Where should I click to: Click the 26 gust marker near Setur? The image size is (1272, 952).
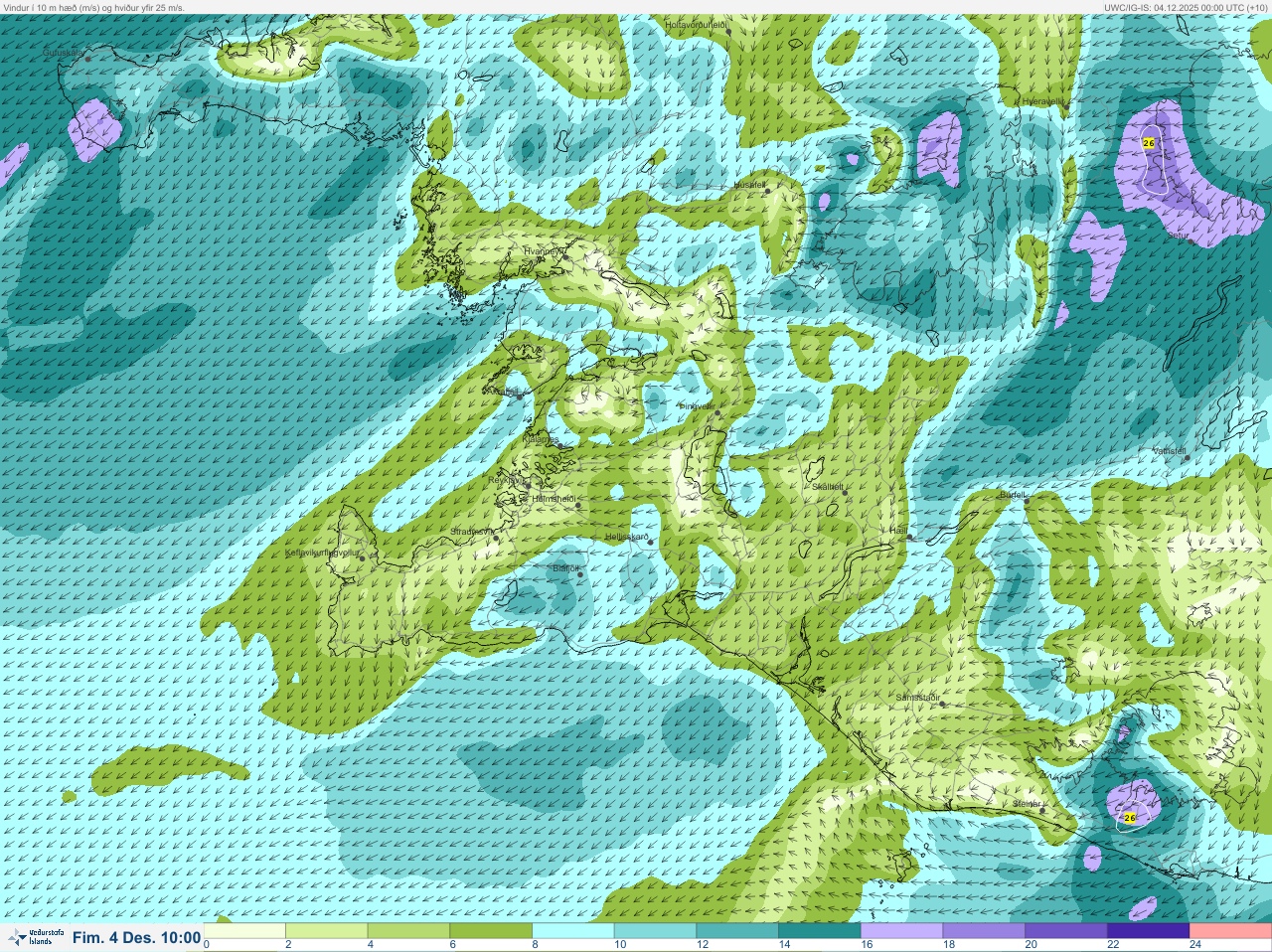(1149, 143)
